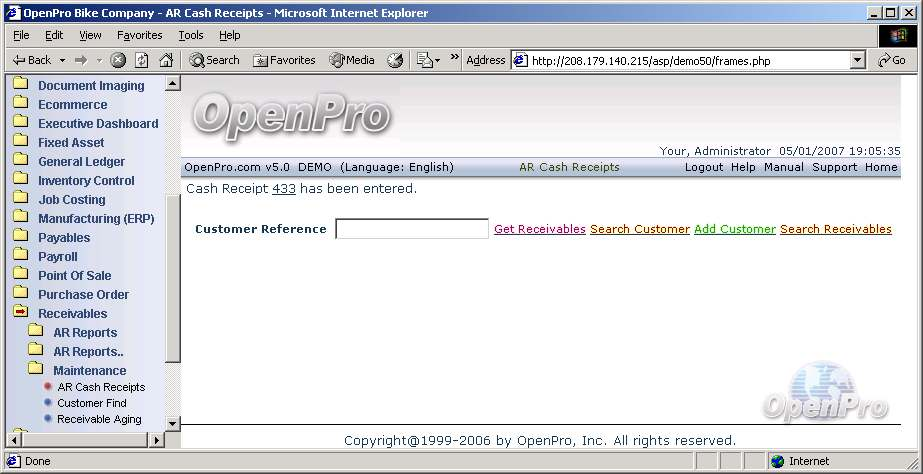Click the browser Home icon
The height and width of the screenshot is (474, 923).
tap(166, 60)
